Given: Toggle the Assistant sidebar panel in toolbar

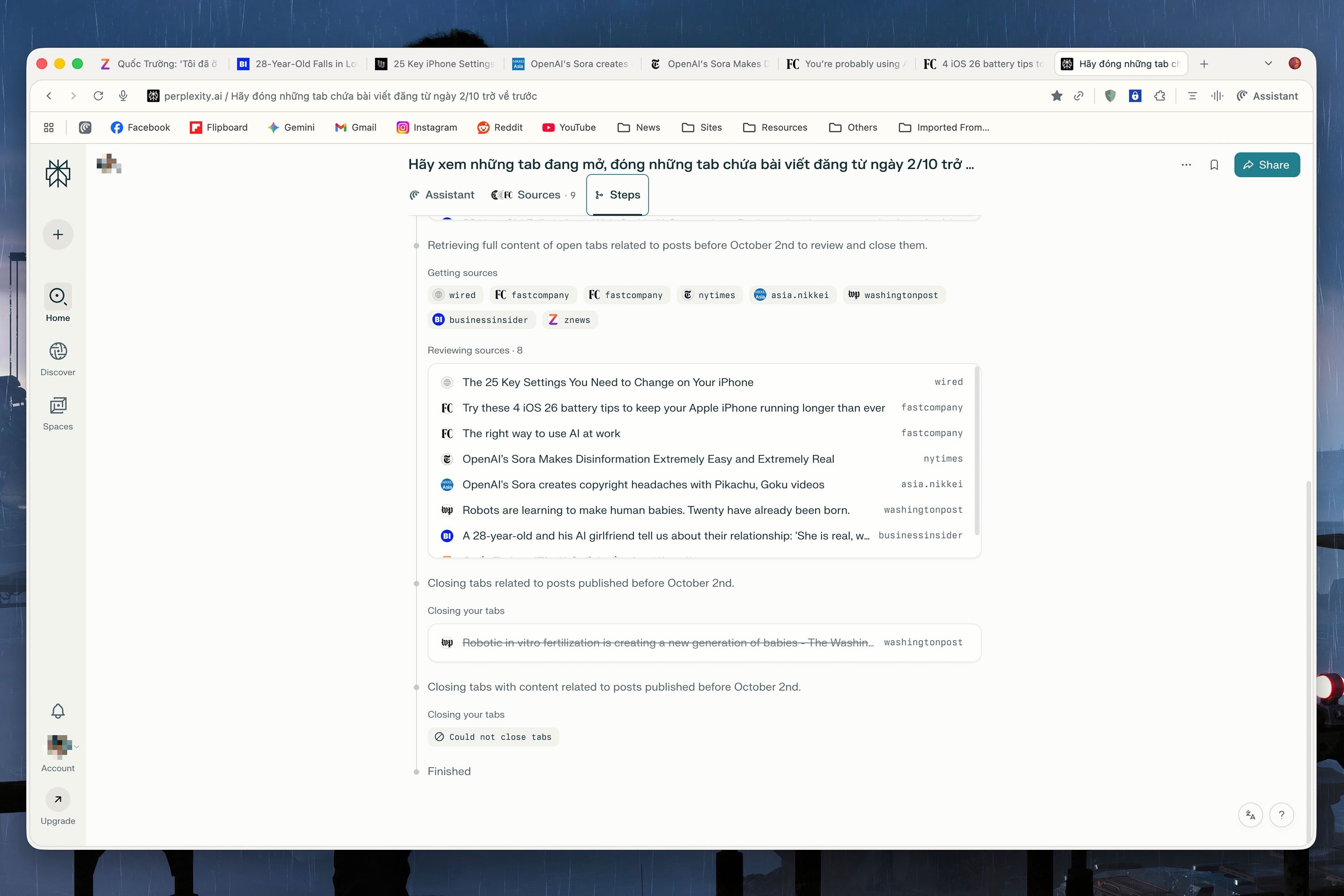Looking at the screenshot, I should point(1267,96).
